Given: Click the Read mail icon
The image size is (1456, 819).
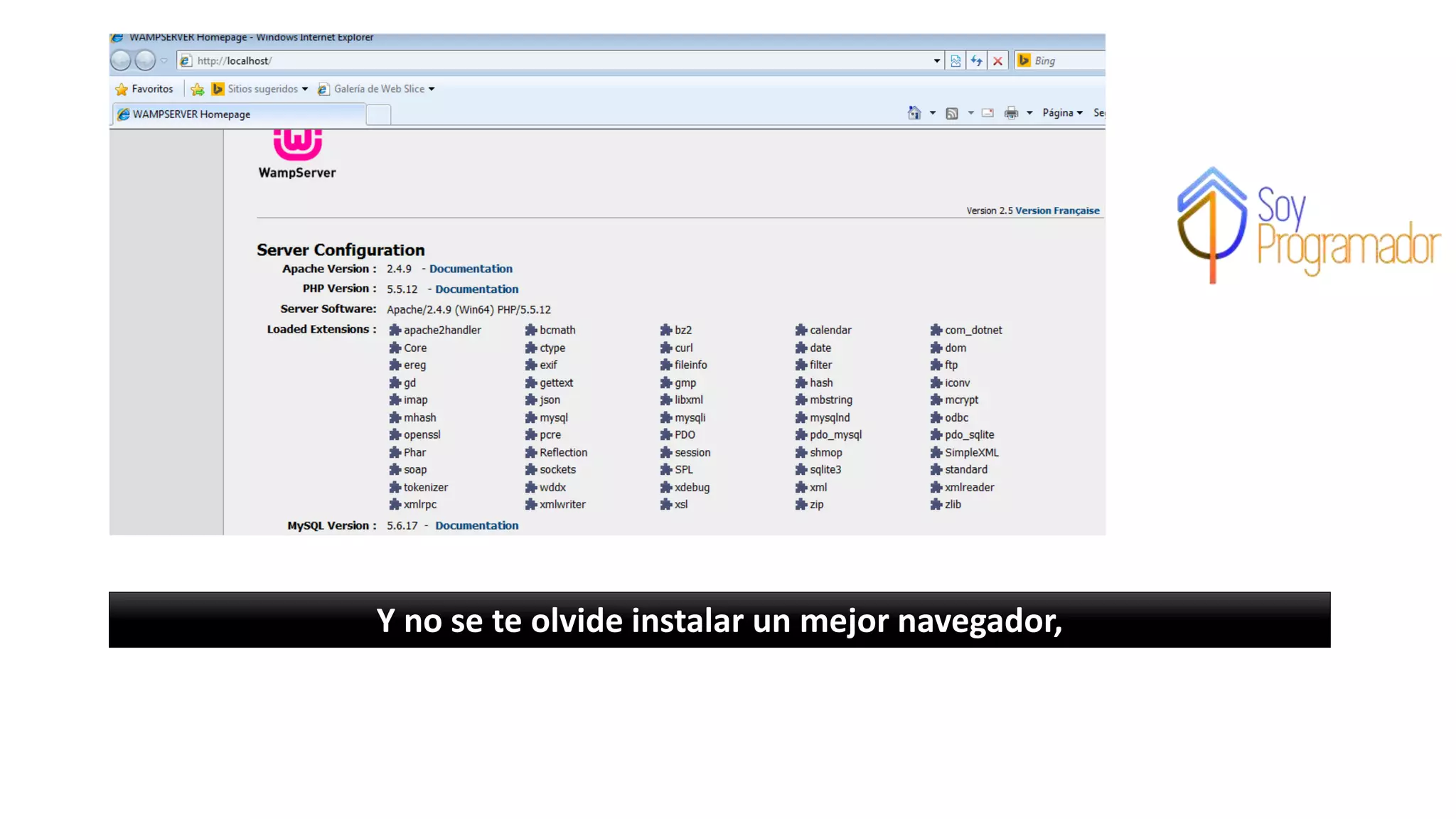Looking at the screenshot, I should click(988, 113).
